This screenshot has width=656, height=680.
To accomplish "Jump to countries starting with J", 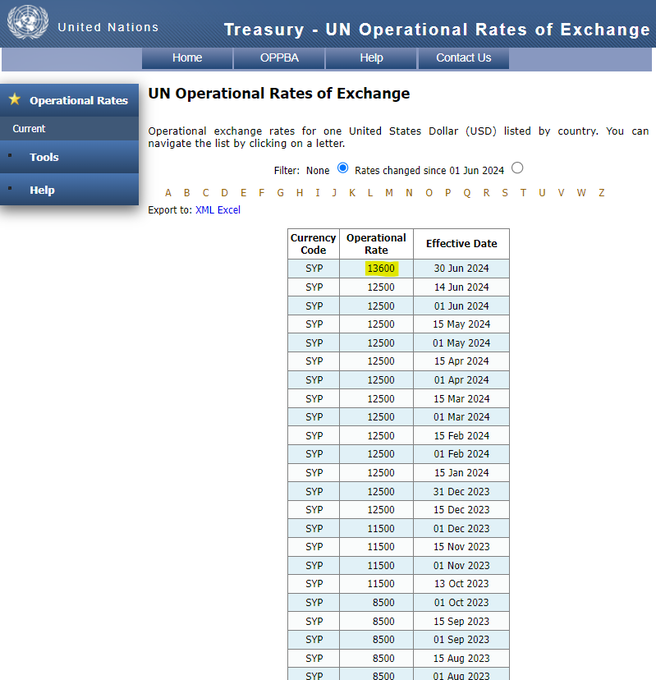I will click(334, 193).
